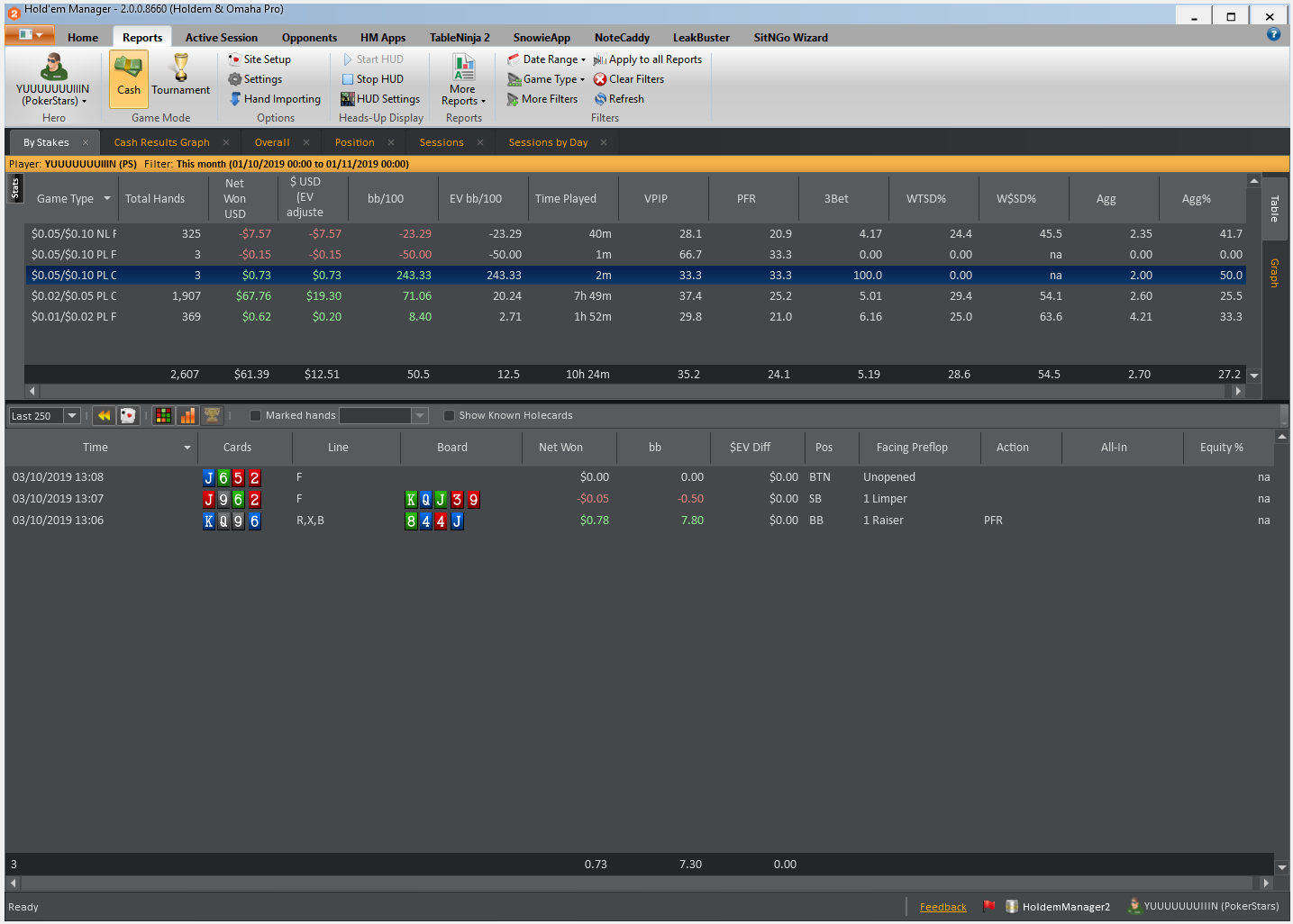Select the hand at 03/10/2019 13:06
Viewport: 1293px width, 924px height.
(x=640, y=521)
